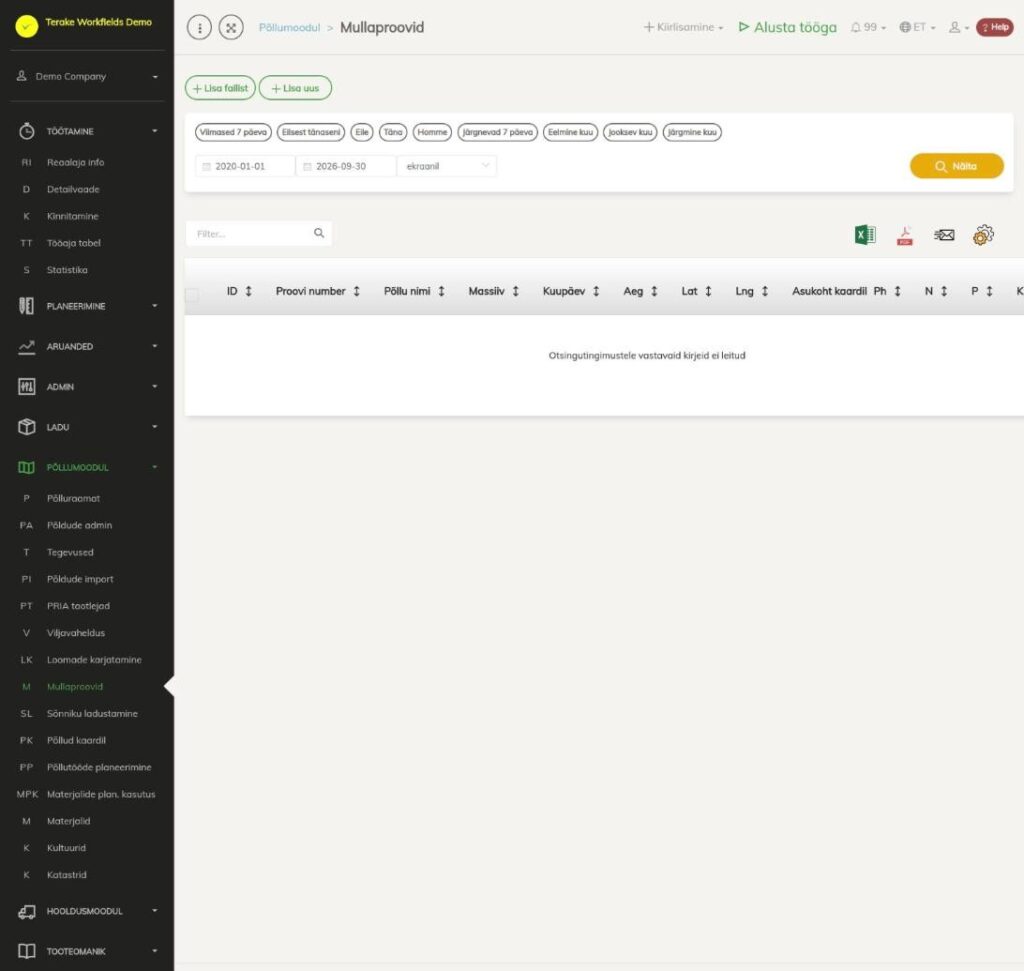This screenshot has height=971, width=1024.
Task: Open the user profile icon menu
Action: coord(958,27)
